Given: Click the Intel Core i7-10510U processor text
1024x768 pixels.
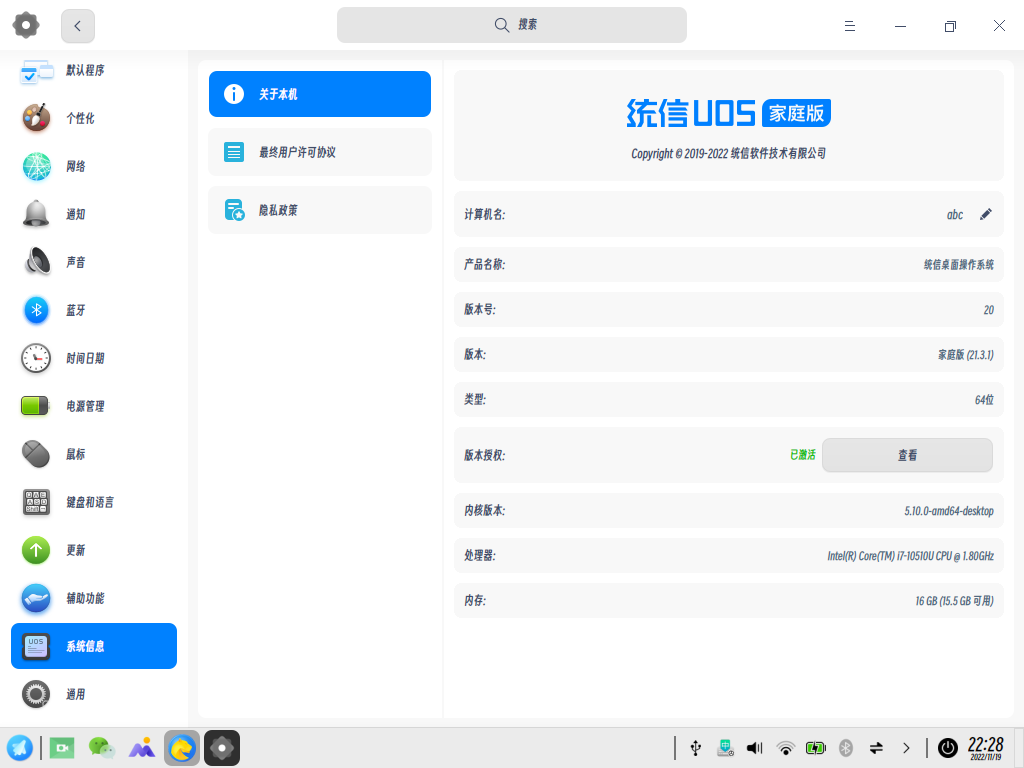Looking at the screenshot, I should click(x=910, y=556).
